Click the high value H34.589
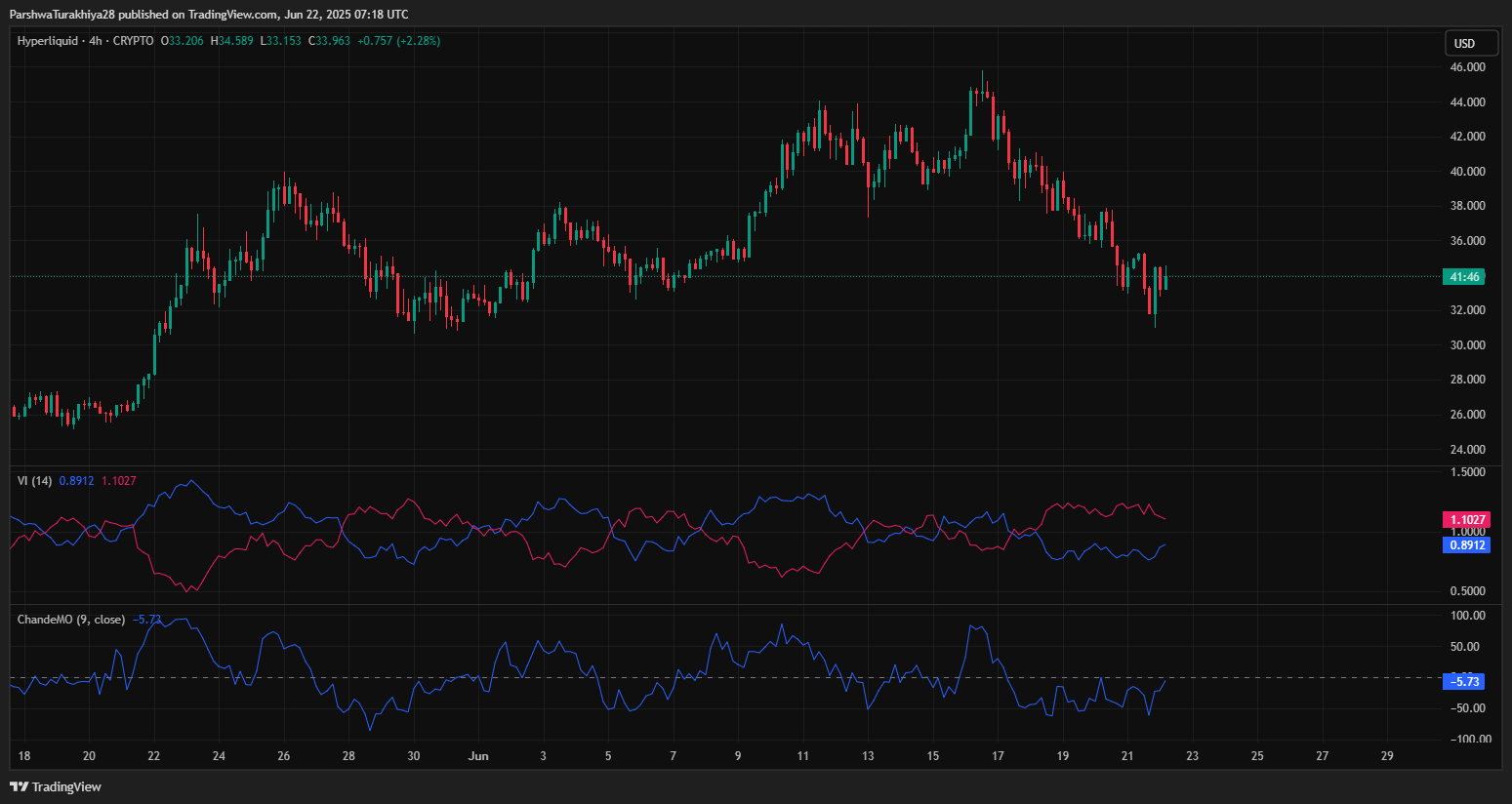 coord(232,41)
